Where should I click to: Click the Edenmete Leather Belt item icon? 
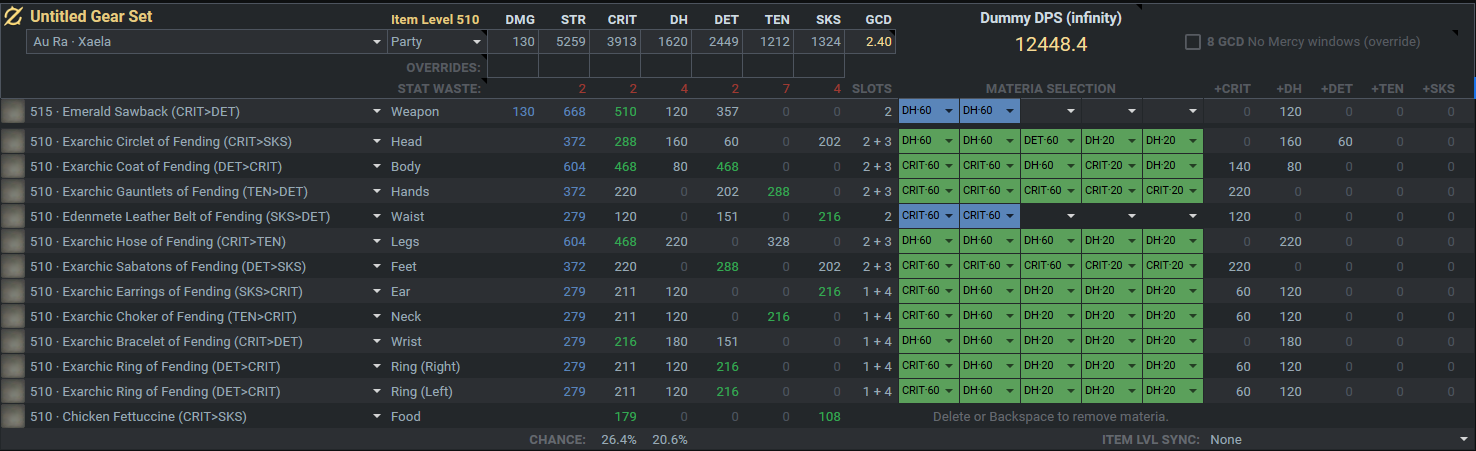tap(13, 217)
